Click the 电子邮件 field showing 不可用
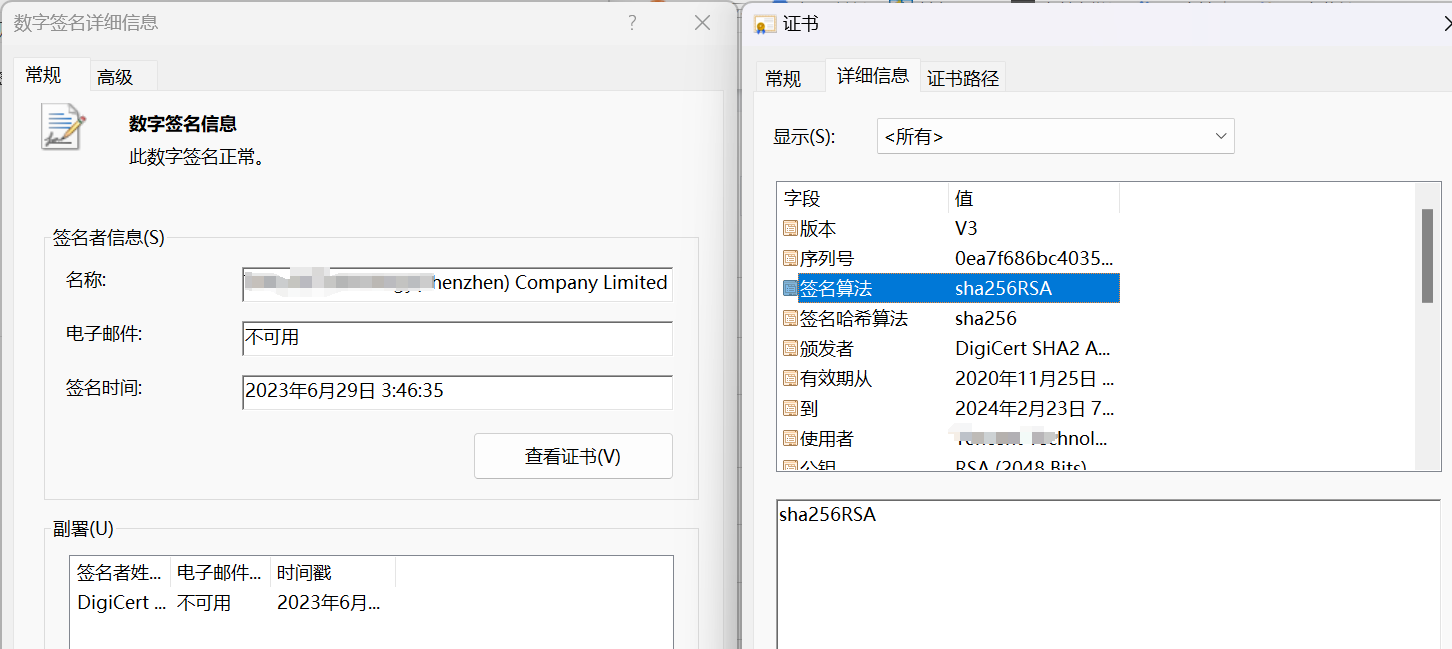This screenshot has height=649, width=1452. point(457,338)
